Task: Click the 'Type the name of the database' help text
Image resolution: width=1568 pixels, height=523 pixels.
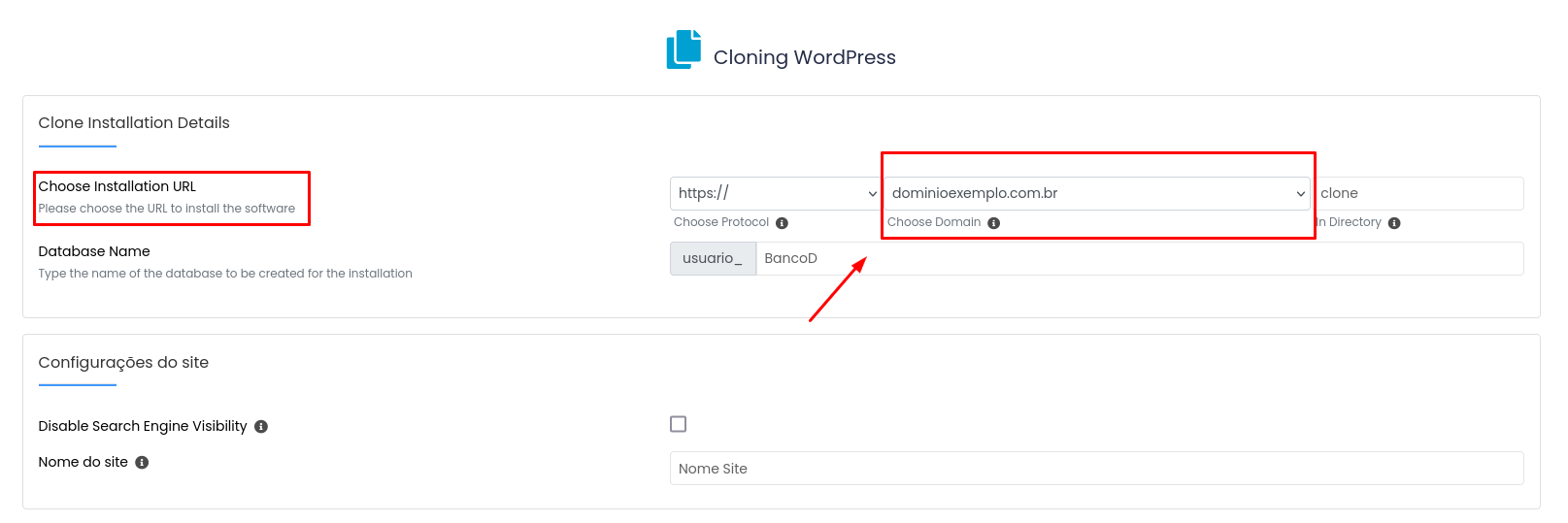Action: (225, 274)
